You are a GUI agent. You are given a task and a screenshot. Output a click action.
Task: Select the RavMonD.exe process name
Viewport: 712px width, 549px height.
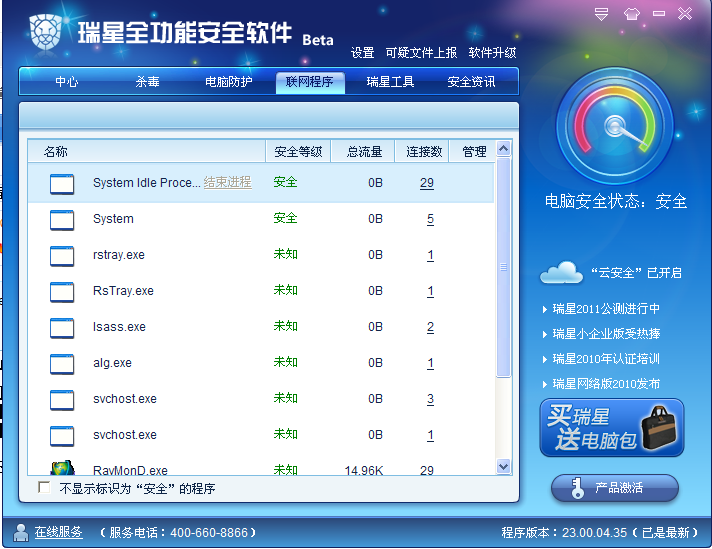click(130, 470)
